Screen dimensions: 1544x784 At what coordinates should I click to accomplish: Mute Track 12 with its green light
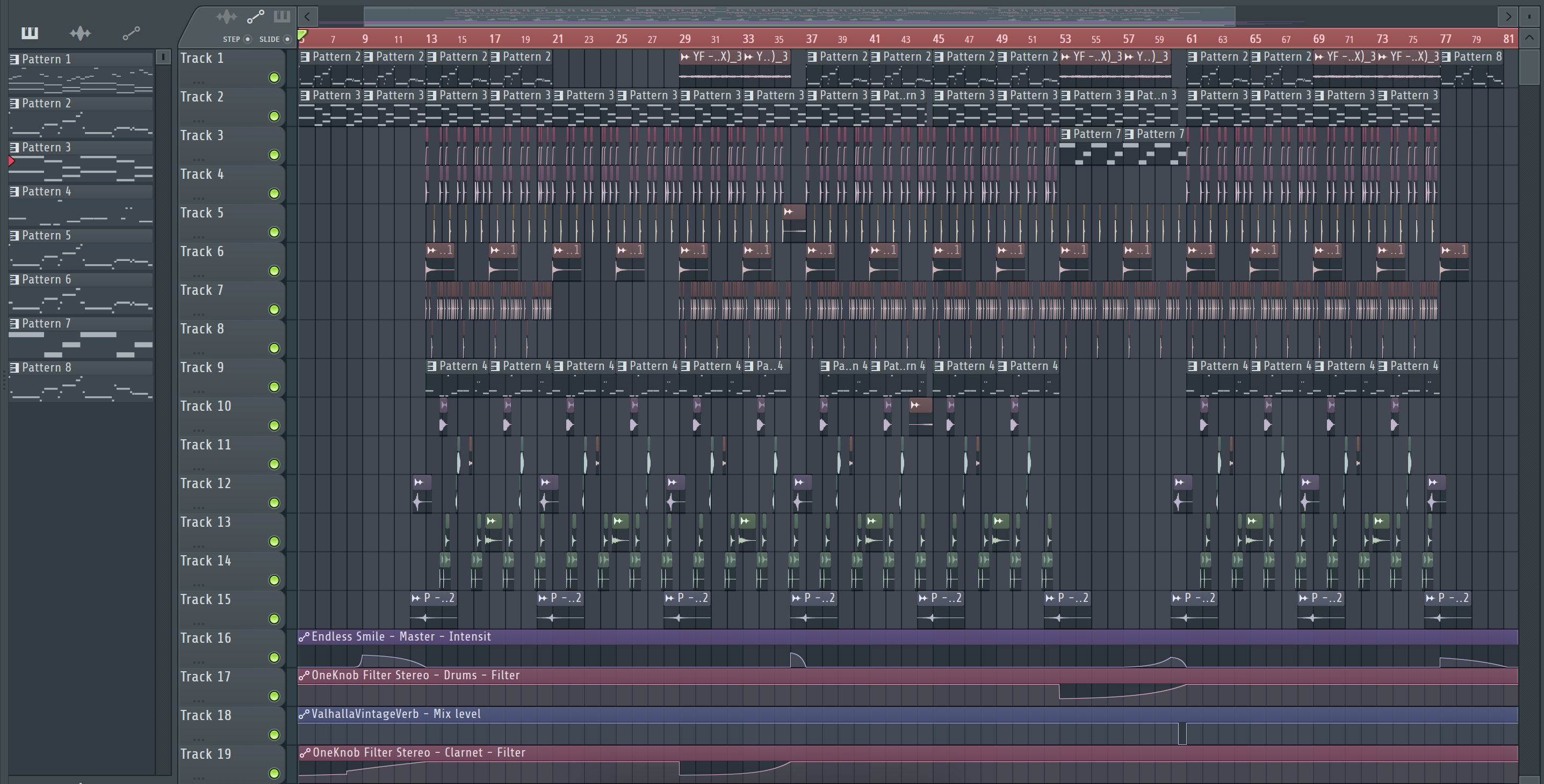(274, 503)
